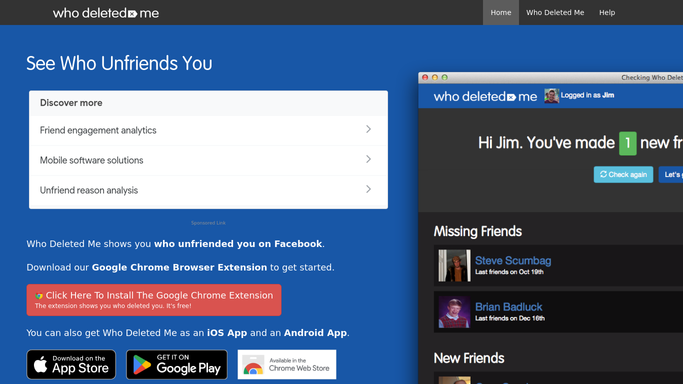Screen dimensions: 683x384
Task: Click the green new friends count badge
Action: 628,143
